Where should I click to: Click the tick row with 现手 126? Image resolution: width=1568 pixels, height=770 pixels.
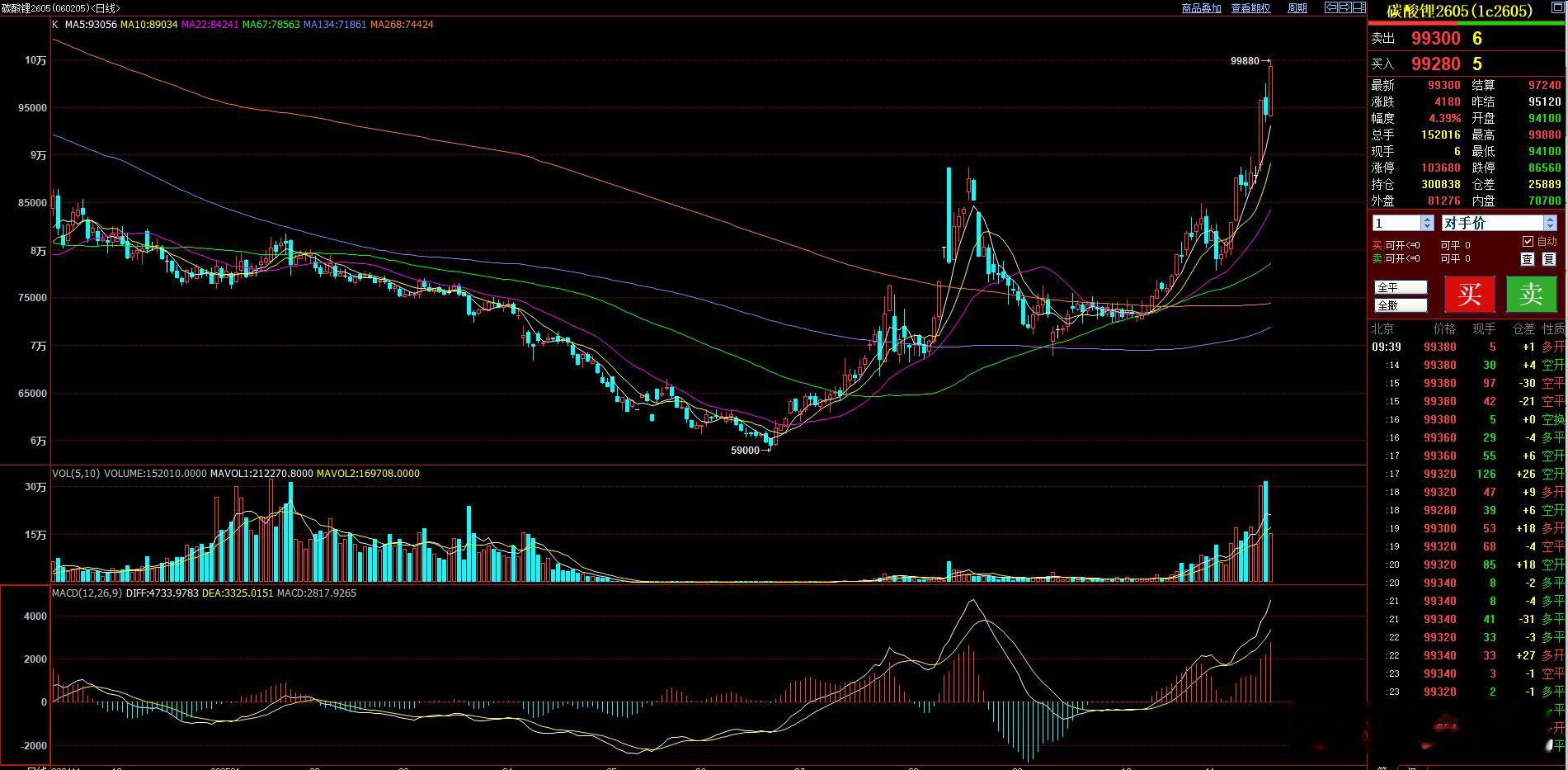[x=1468, y=474]
